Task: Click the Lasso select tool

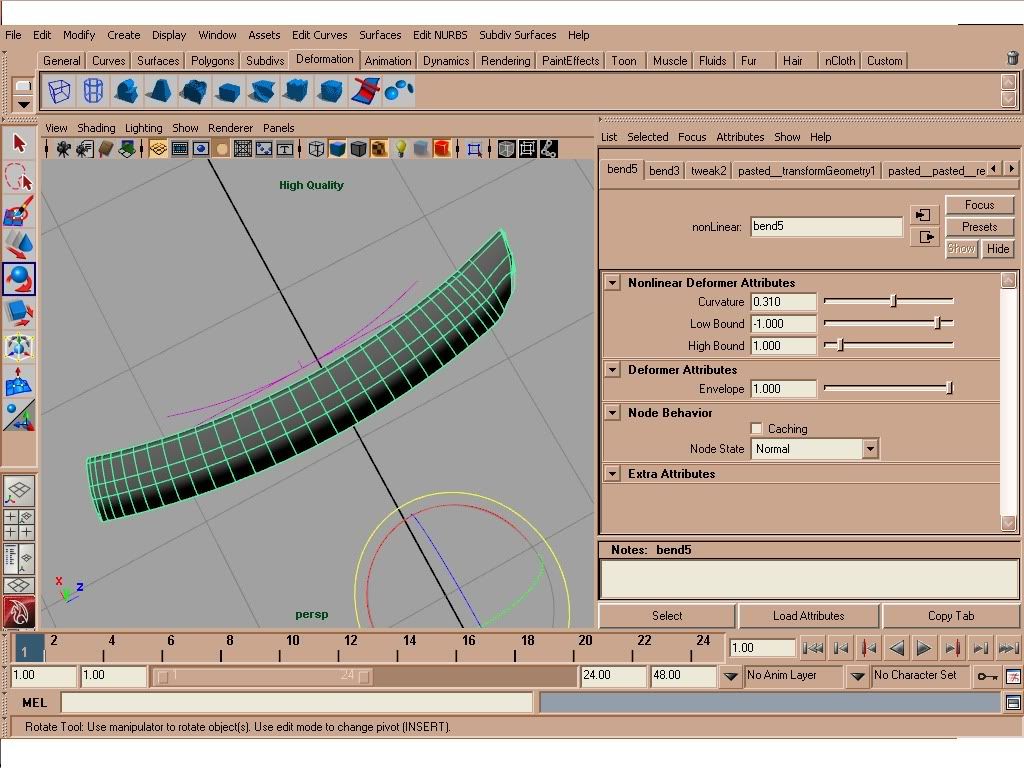Action: coord(19,178)
